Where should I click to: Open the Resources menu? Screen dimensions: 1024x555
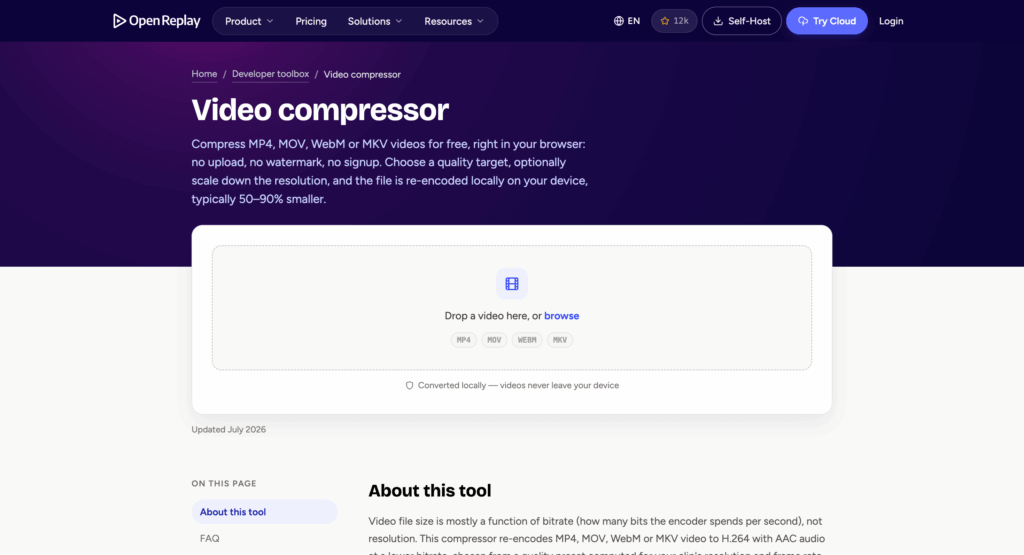(454, 21)
